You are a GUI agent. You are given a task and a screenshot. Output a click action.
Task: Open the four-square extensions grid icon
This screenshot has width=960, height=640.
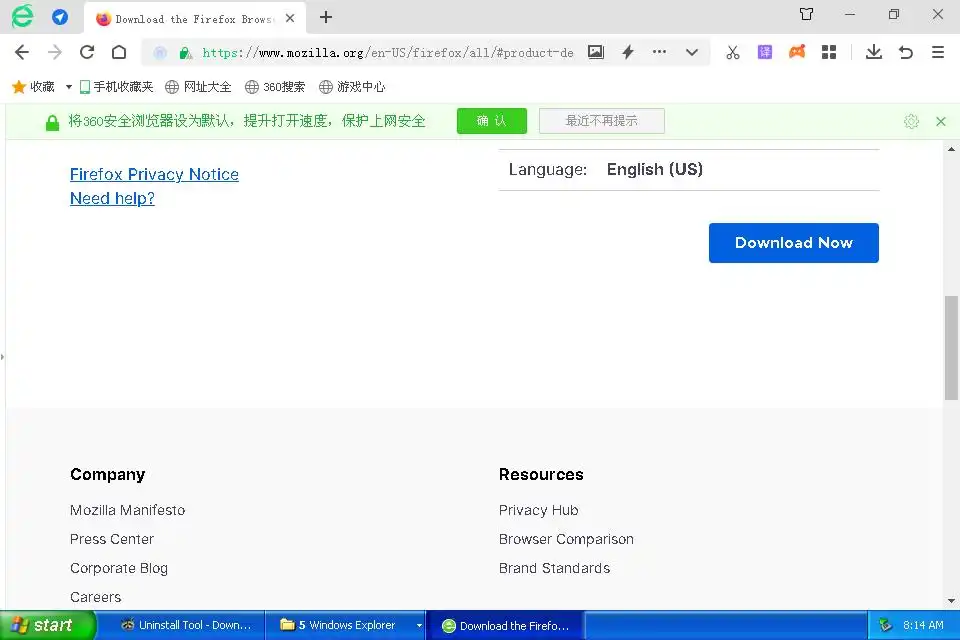[x=829, y=52]
